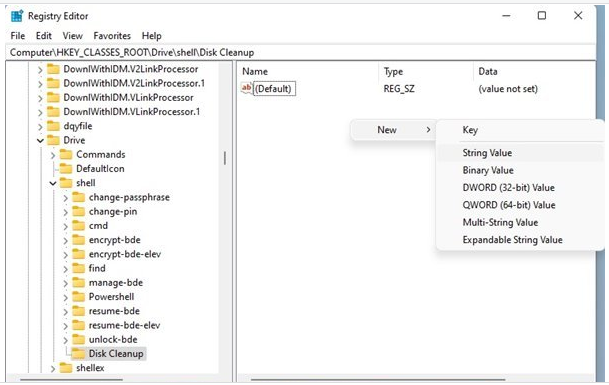Click the encrypt-bde-elev folder icon

tap(78, 254)
